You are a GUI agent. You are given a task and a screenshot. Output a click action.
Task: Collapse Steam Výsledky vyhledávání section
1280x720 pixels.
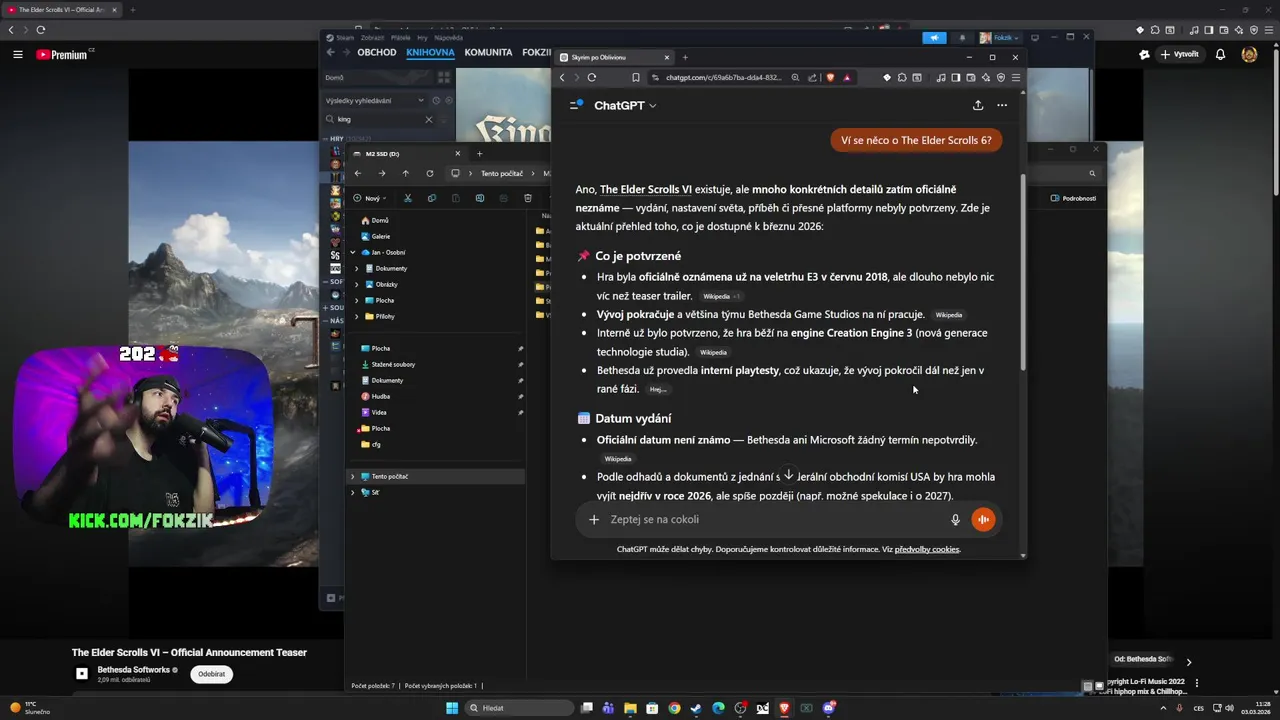[421, 100]
